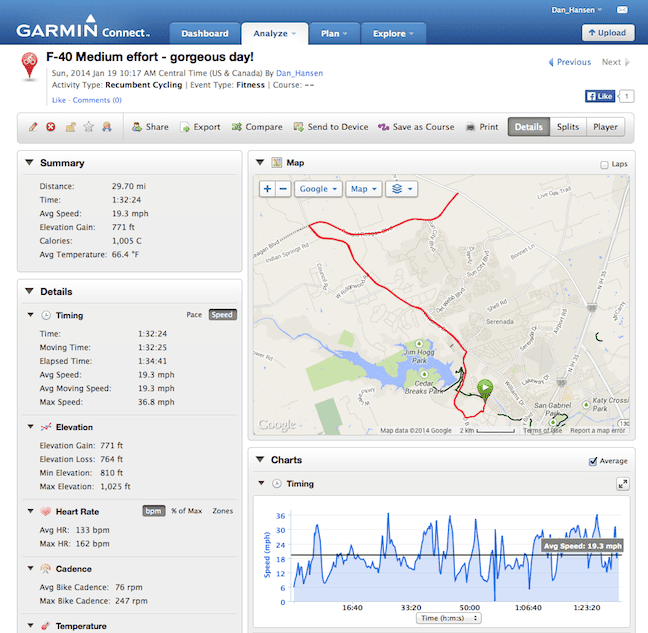Zoom out the map with minus button
This screenshot has width=648, height=633.
(x=283, y=188)
